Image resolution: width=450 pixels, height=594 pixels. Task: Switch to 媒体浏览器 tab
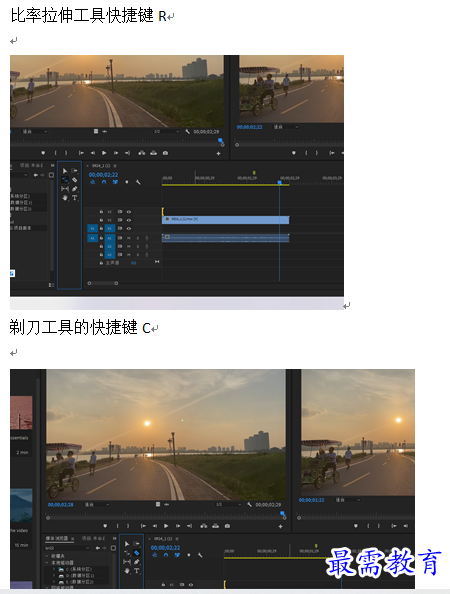(57, 538)
